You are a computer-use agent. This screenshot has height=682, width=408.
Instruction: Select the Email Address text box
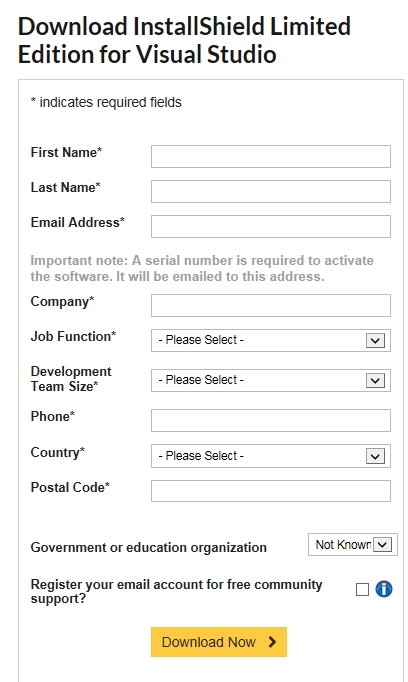(x=271, y=227)
